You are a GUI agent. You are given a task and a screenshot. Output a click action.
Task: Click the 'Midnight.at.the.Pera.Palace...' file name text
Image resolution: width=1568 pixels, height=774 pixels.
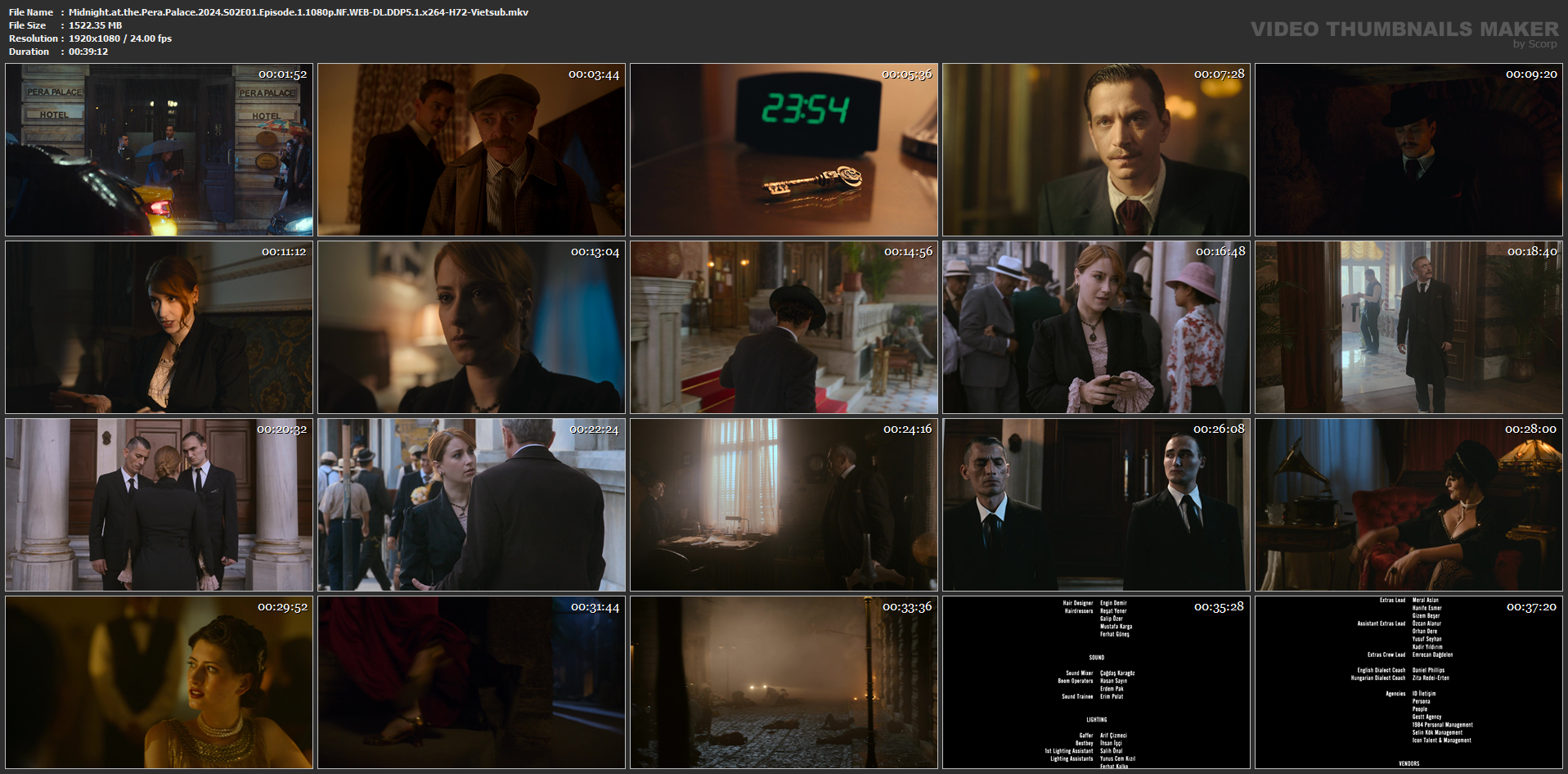(299, 12)
